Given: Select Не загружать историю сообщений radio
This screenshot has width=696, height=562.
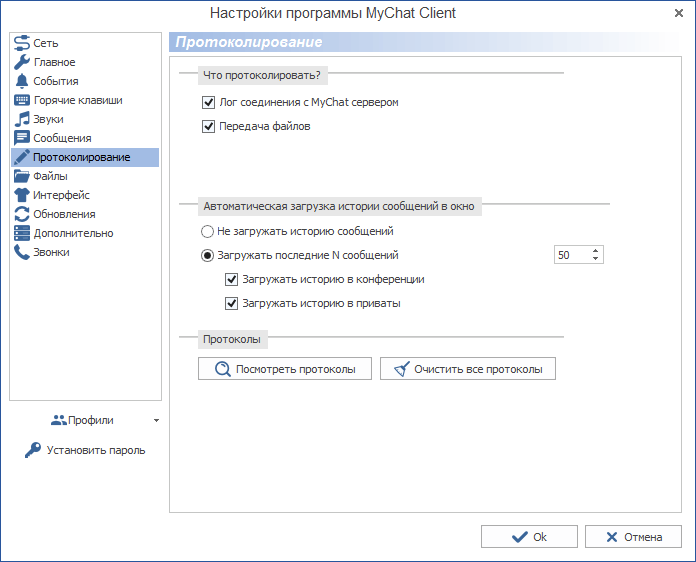Looking at the screenshot, I should tap(207, 231).
